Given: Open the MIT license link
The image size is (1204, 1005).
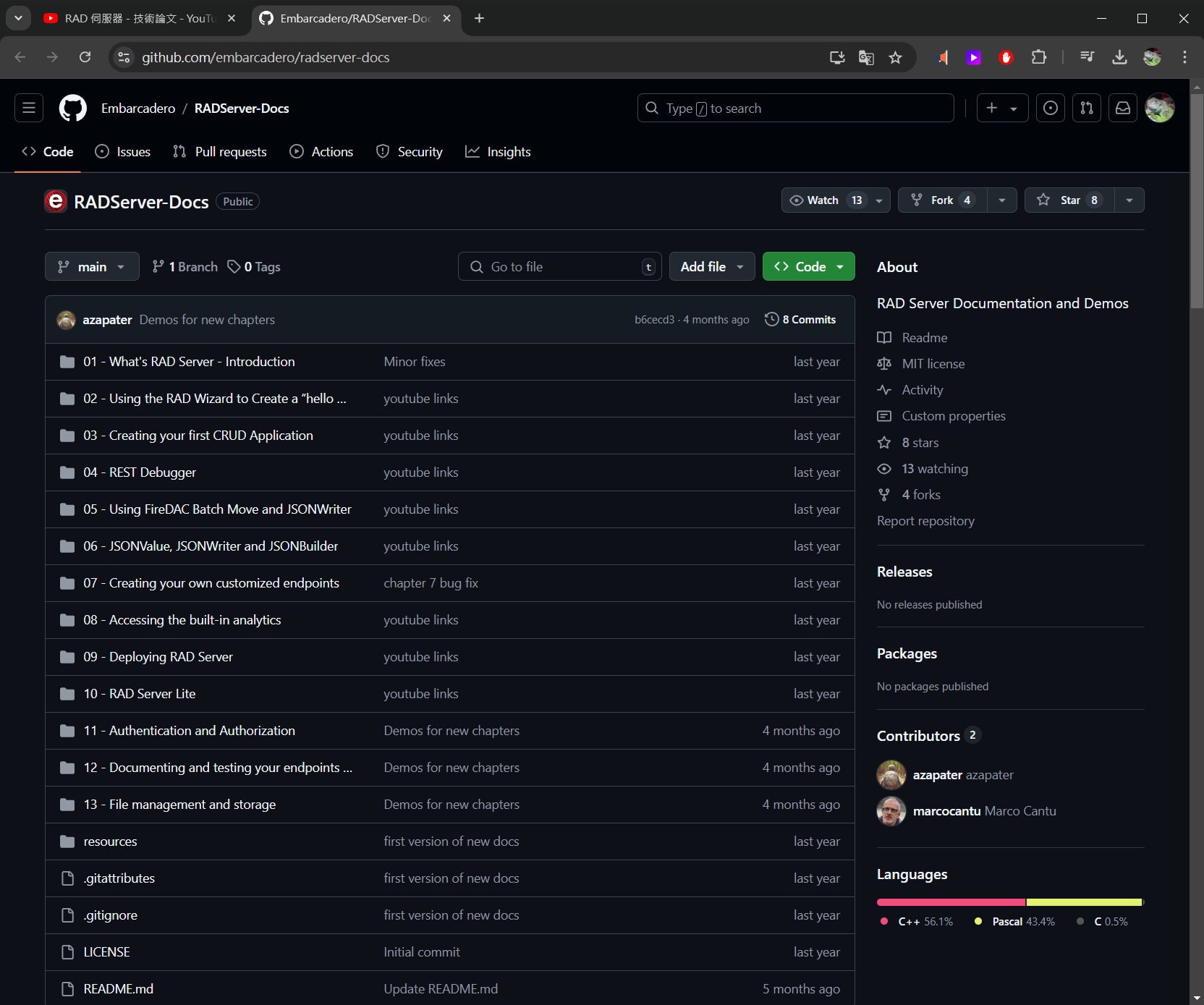Looking at the screenshot, I should (x=933, y=364).
